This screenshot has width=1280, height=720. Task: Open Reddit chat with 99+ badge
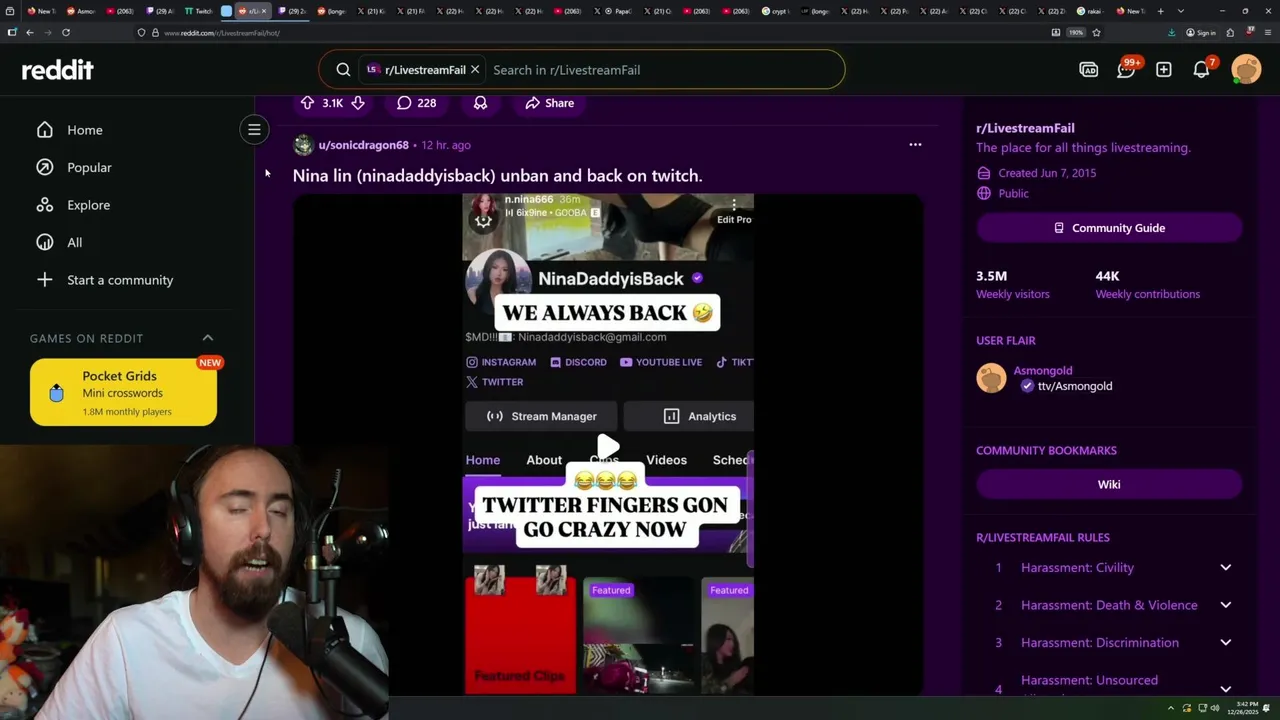1126,70
